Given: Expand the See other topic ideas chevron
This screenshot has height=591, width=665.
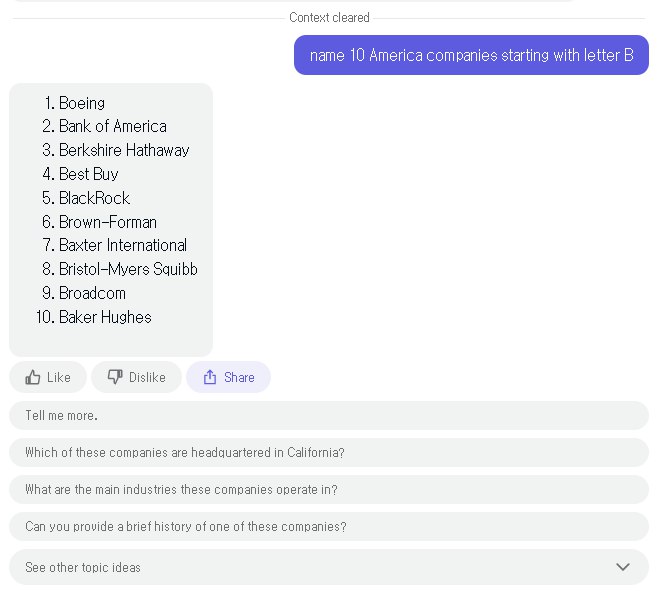Looking at the screenshot, I should [623, 567].
